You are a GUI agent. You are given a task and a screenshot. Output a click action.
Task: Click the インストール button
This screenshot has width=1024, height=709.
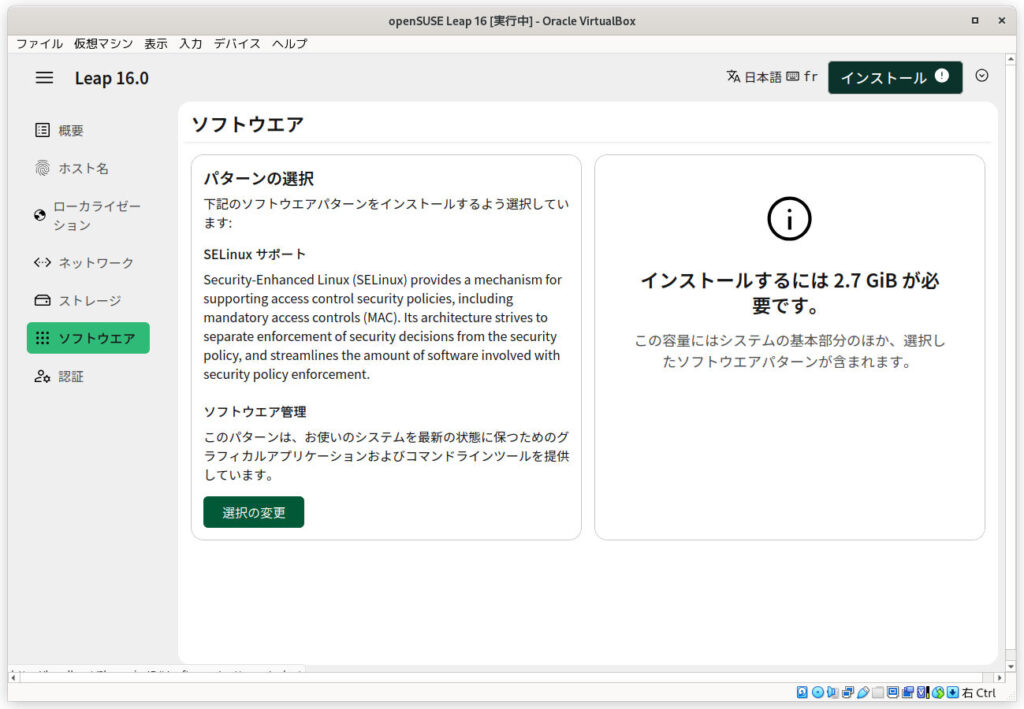coord(895,78)
